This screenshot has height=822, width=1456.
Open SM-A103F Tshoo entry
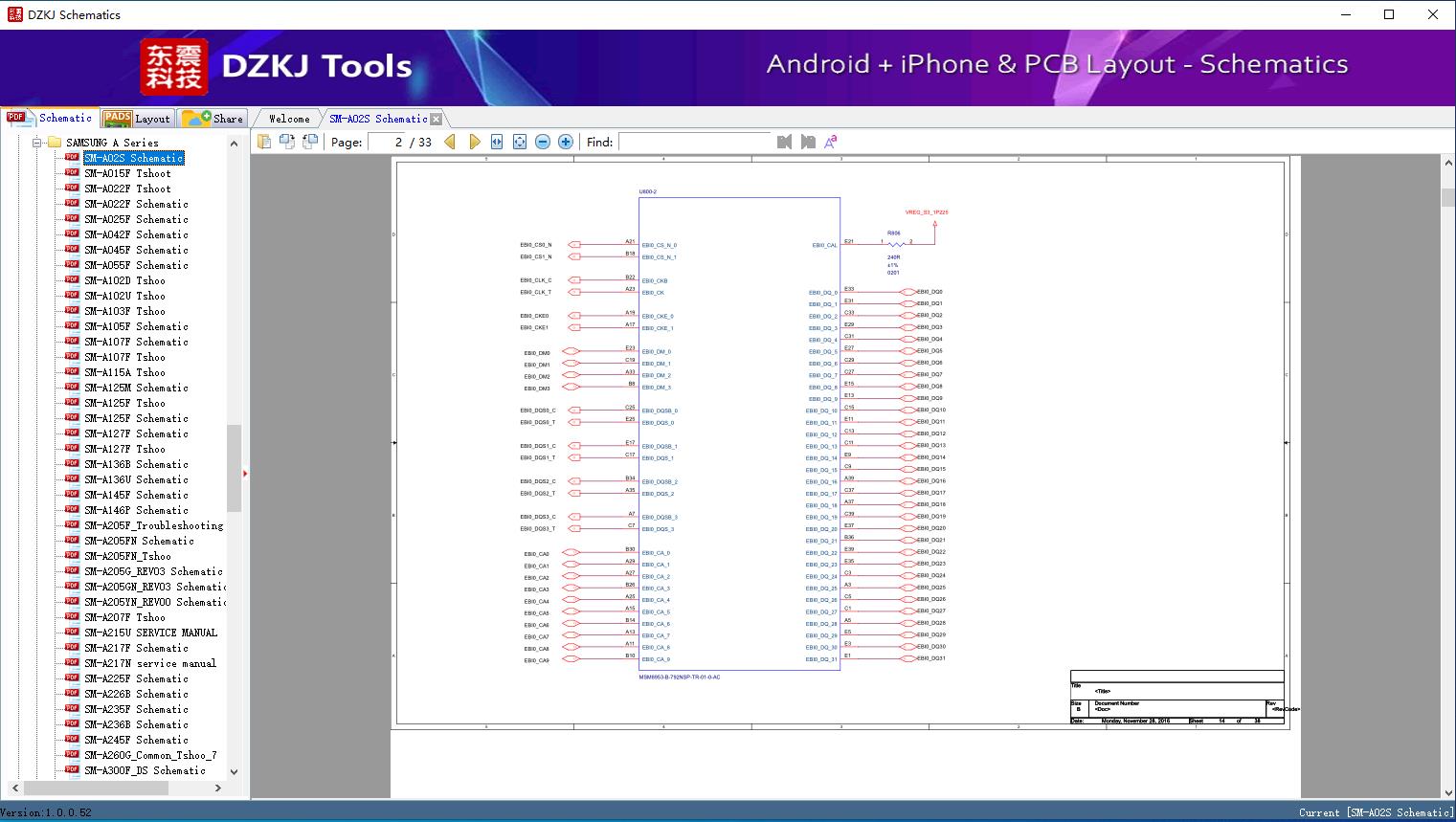click(x=124, y=311)
